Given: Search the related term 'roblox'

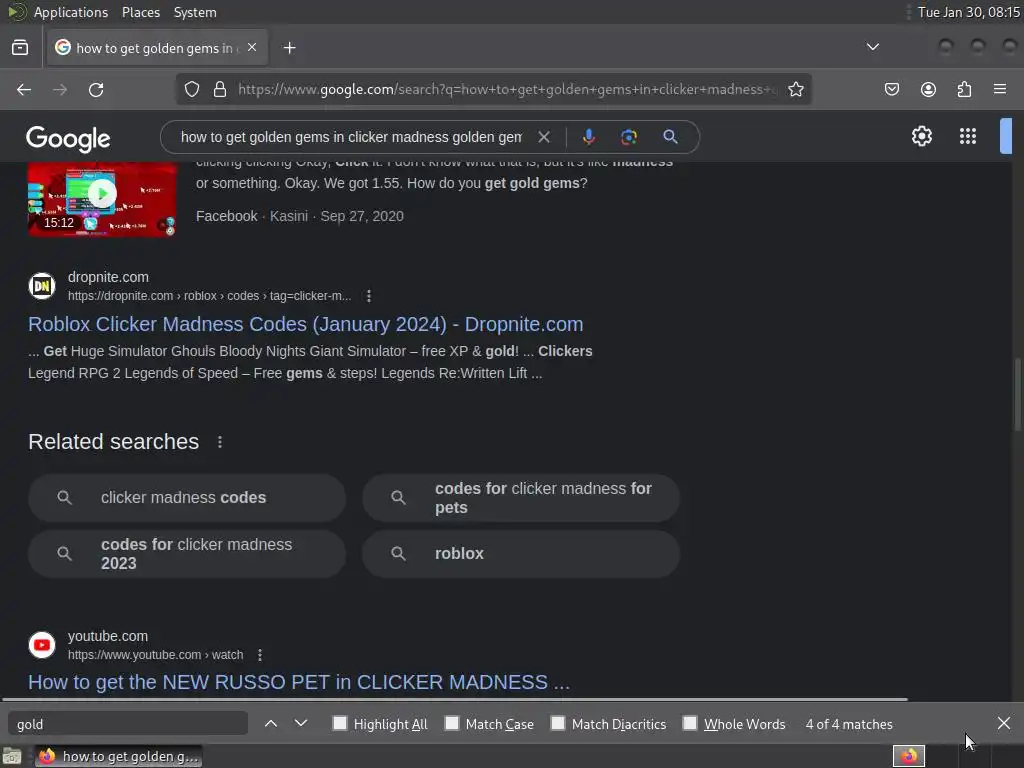Looking at the screenshot, I should point(521,554).
